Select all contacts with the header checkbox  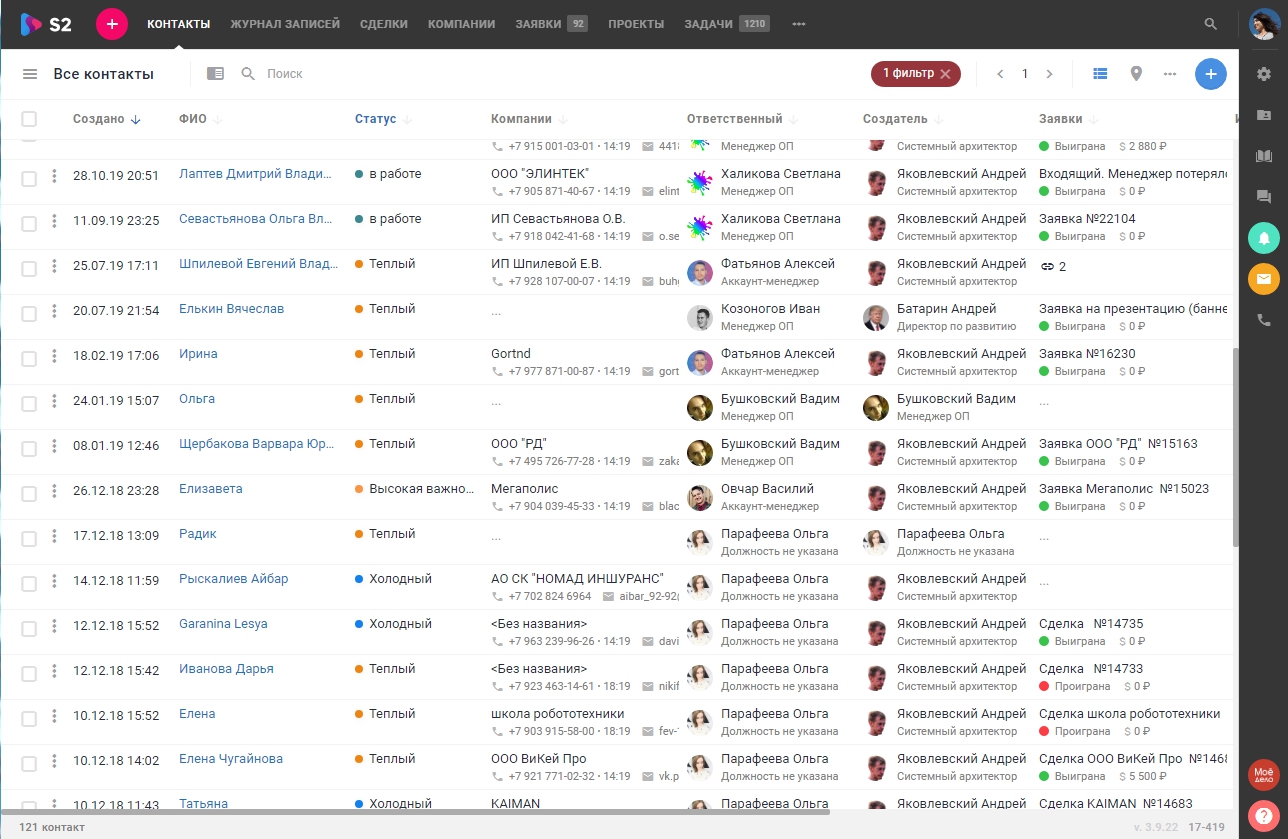pyautogui.click(x=29, y=118)
